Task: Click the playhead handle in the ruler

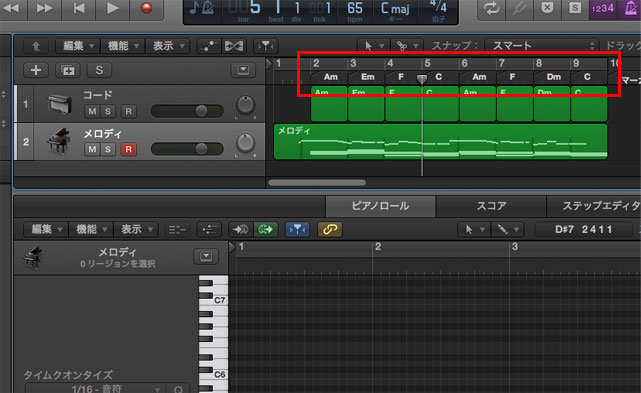Action: pyautogui.click(x=422, y=78)
